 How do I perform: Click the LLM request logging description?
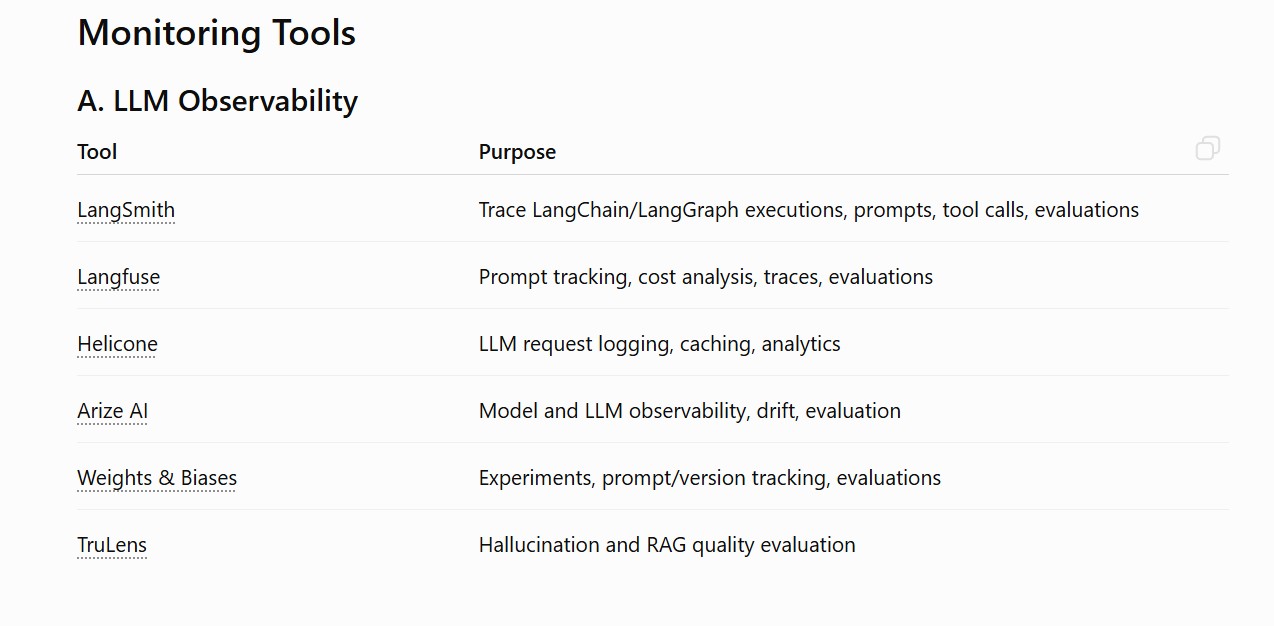(x=660, y=344)
